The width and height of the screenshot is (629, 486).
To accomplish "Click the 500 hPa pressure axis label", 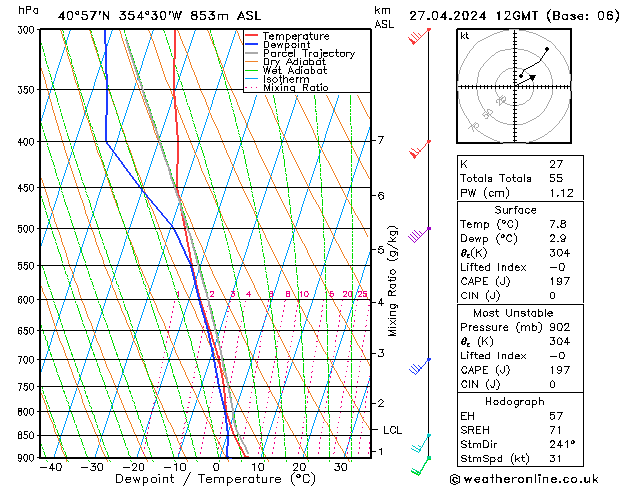I will tap(26, 229).
